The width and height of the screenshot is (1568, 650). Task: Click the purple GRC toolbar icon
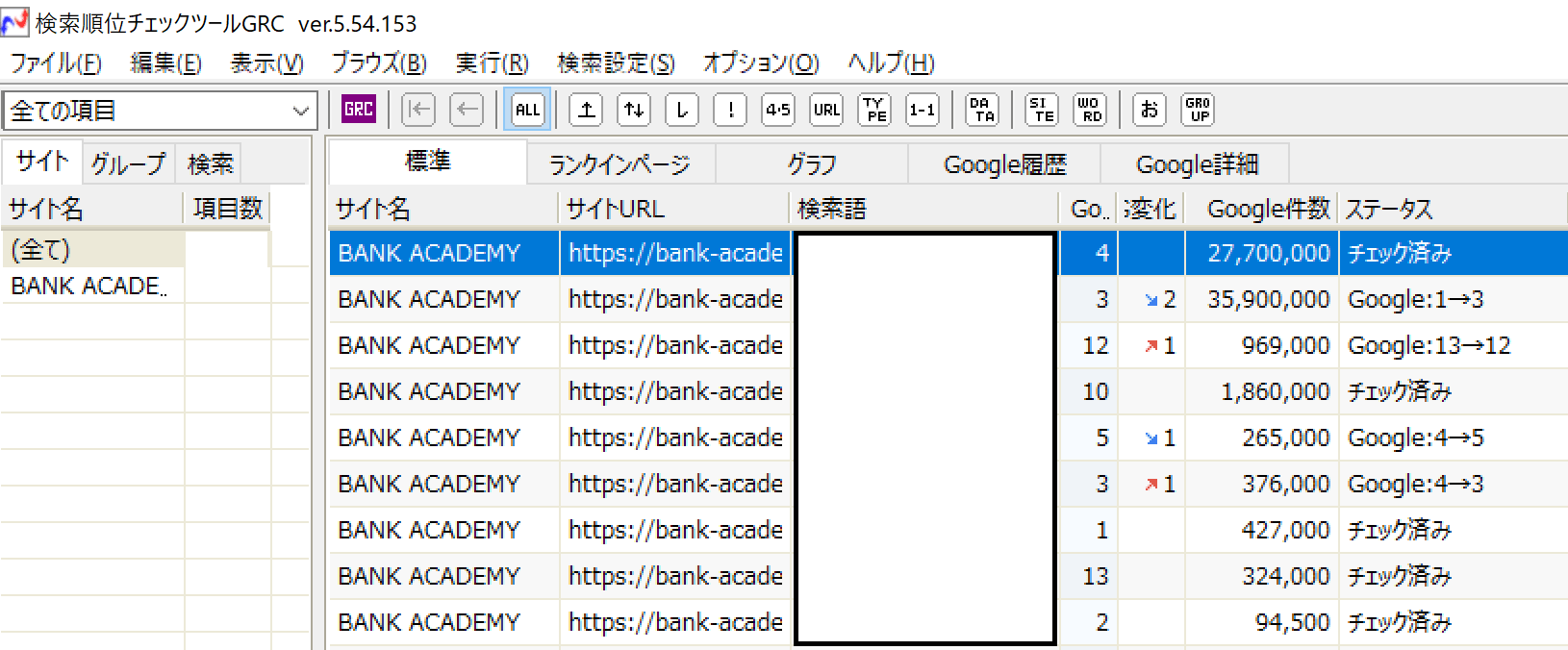(359, 110)
